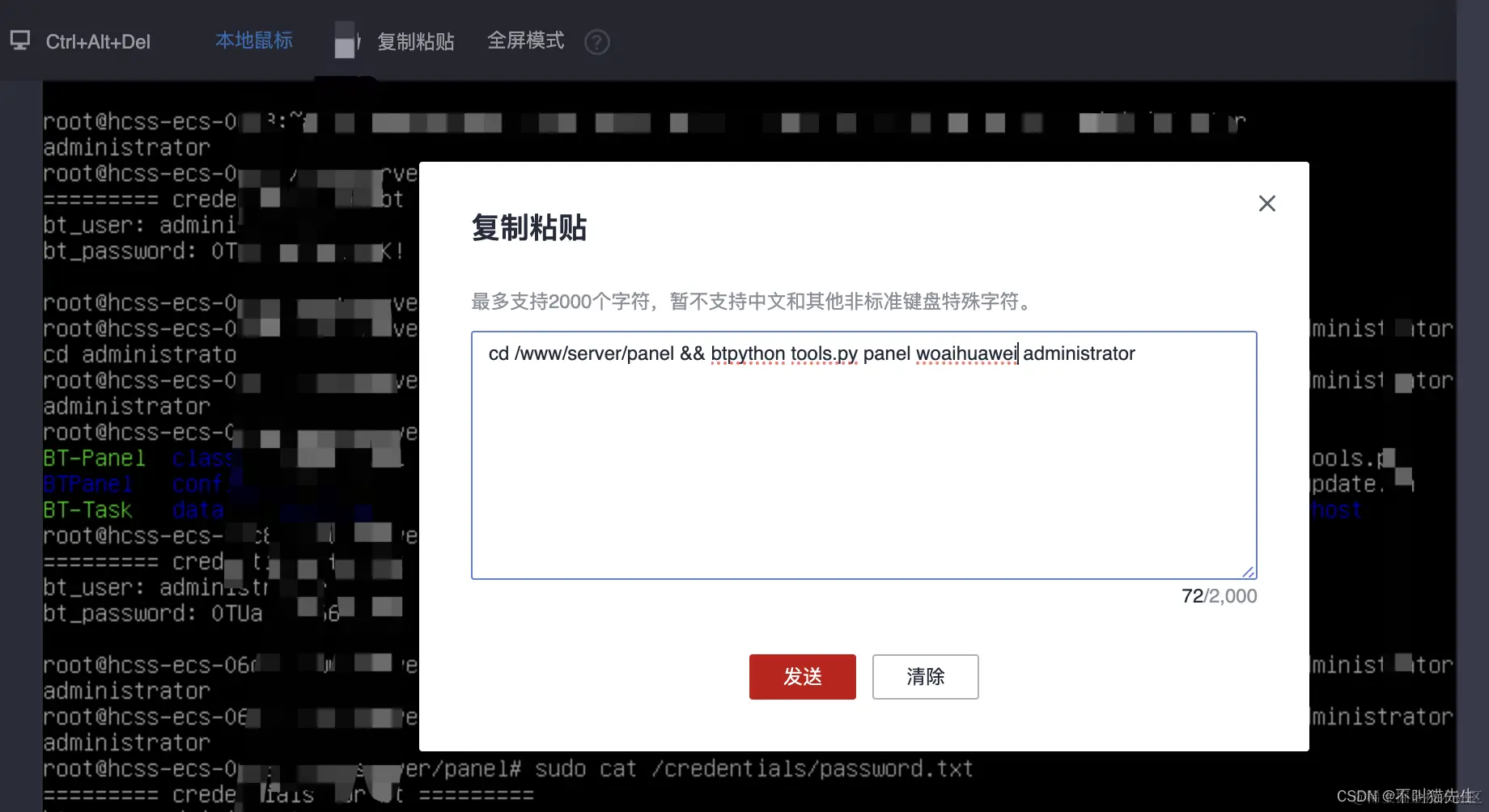Click the partially obscured toolbar icon before 复制粘贴
The image size is (1489, 812).
(346, 41)
